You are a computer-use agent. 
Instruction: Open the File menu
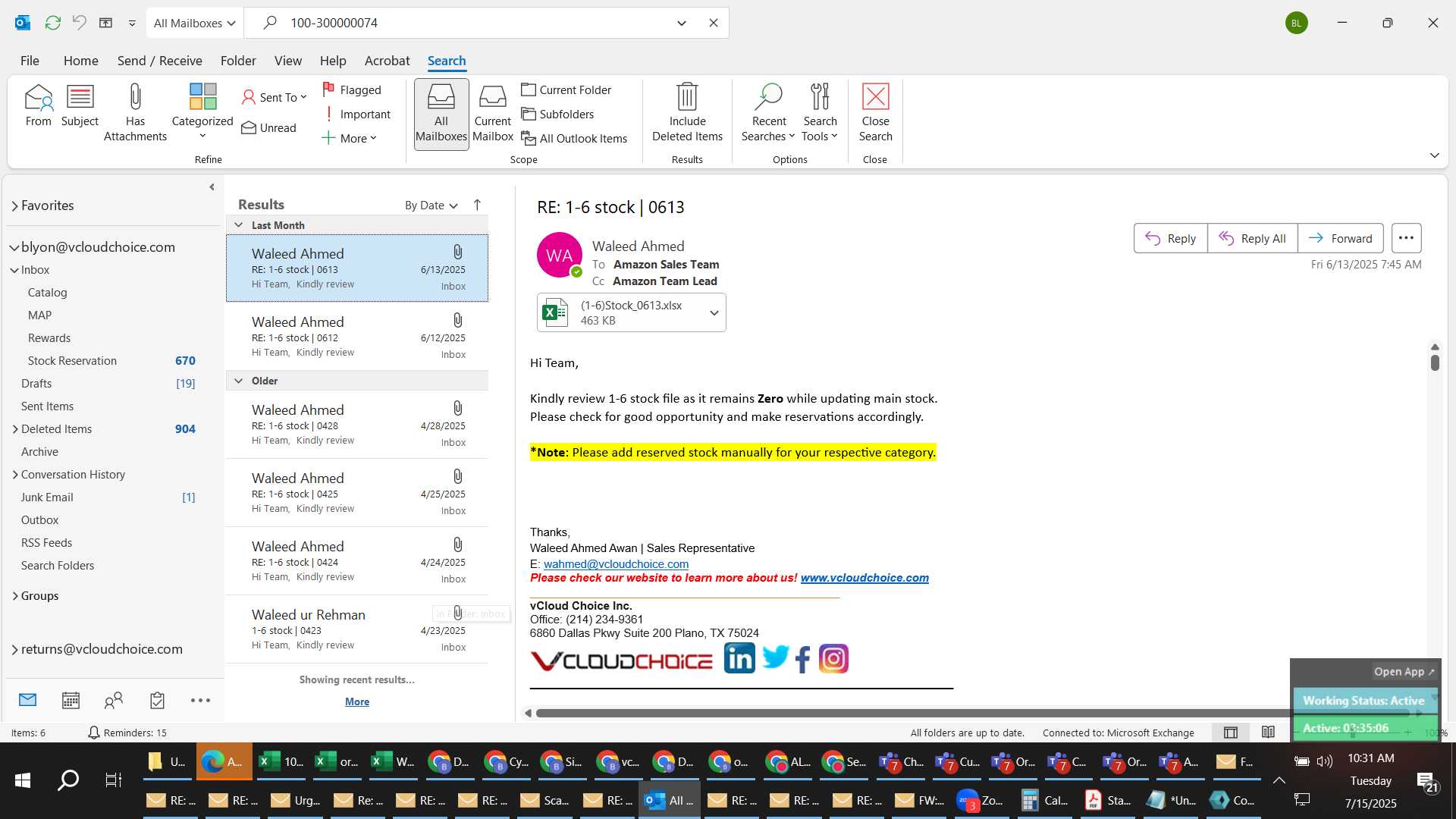pos(30,61)
